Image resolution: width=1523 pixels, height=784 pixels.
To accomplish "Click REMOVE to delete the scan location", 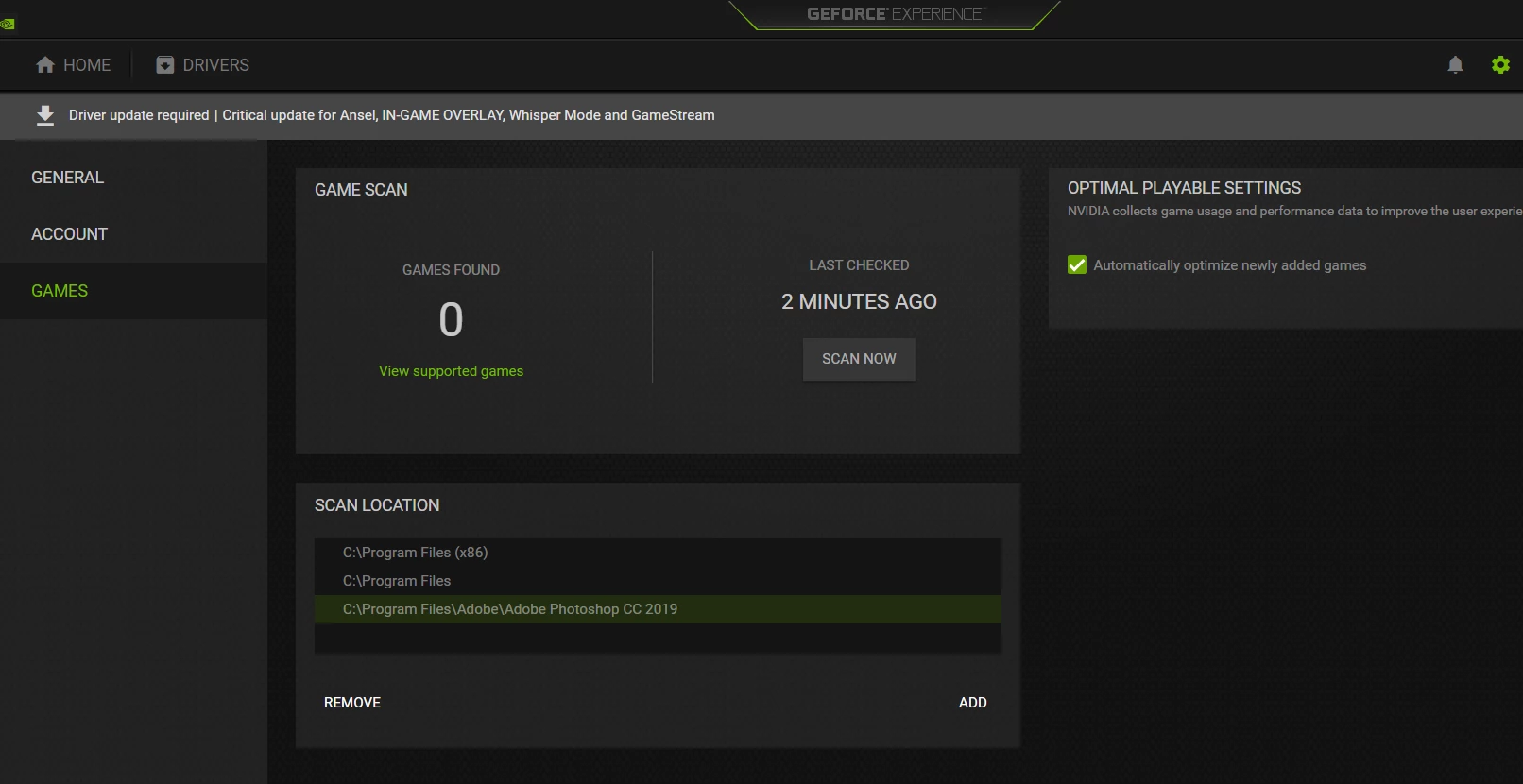I will (352, 703).
